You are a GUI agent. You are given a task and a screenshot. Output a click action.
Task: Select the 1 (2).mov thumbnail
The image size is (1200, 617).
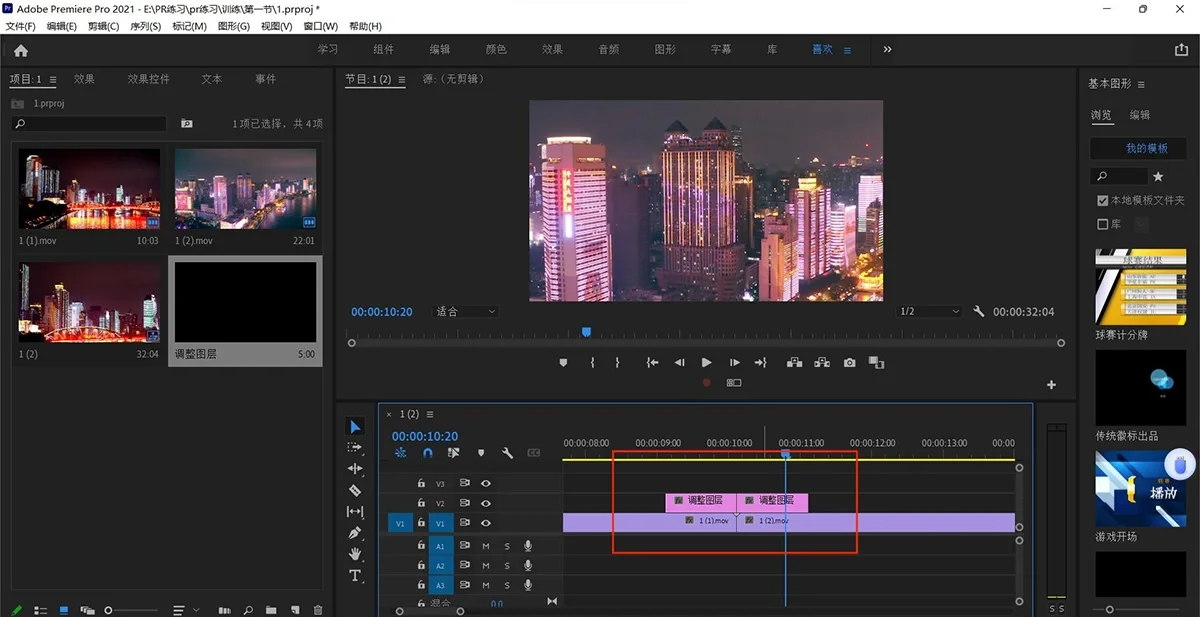click(245, 189)
